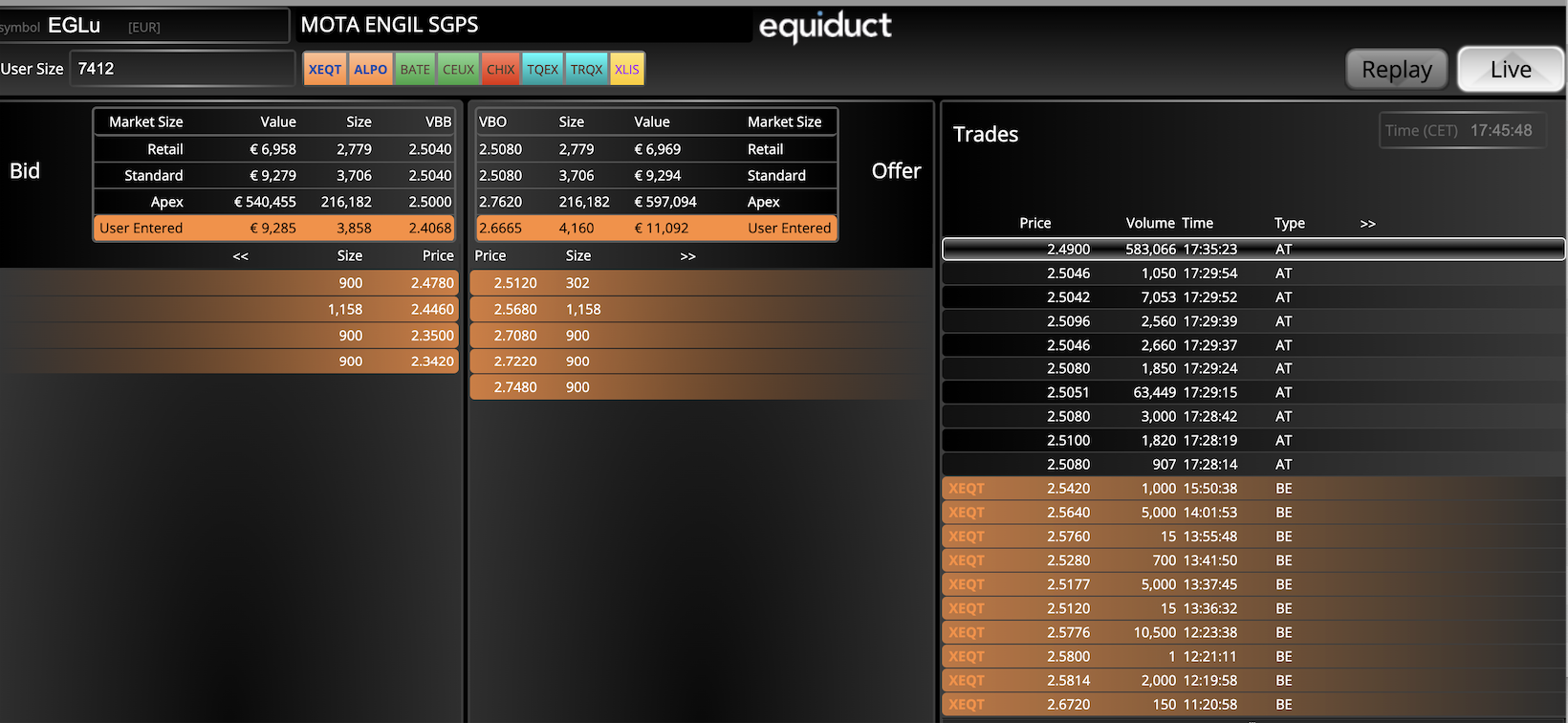This screenshot has height=723, width=1568.
Task: Select the trade priced 2.5280
Action: (1253, 560)
